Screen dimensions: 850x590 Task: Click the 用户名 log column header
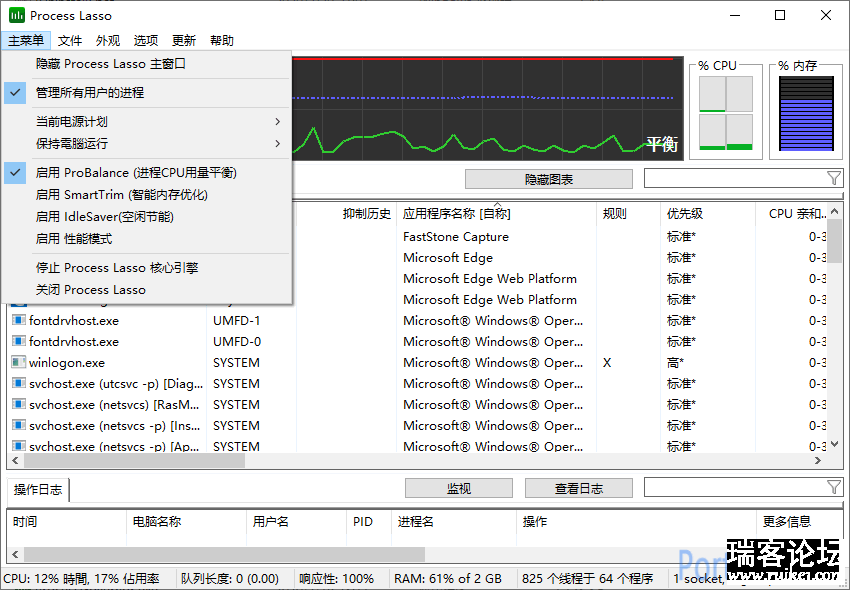(x=296, y=522)
